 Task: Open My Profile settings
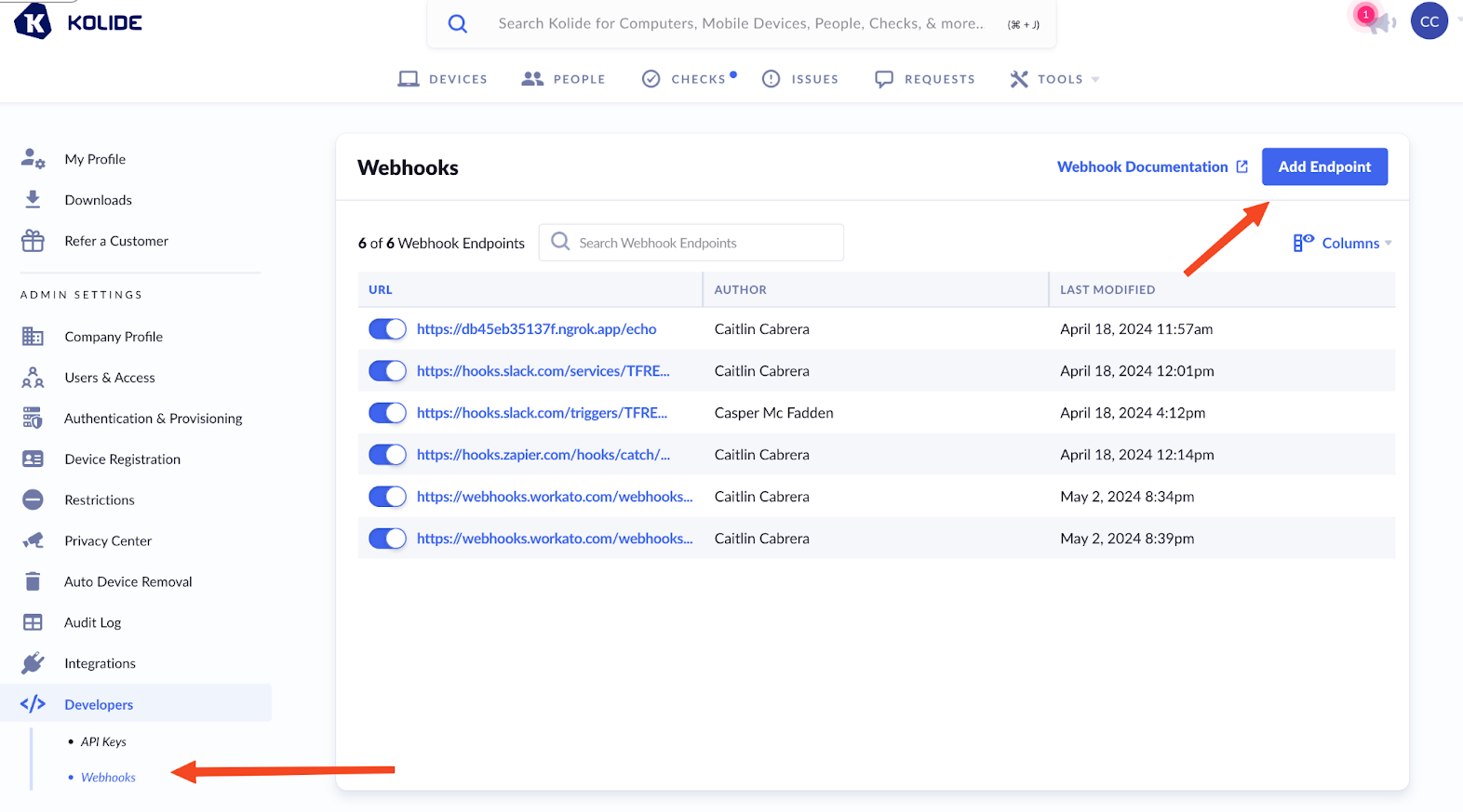click(x=95, y=159)
